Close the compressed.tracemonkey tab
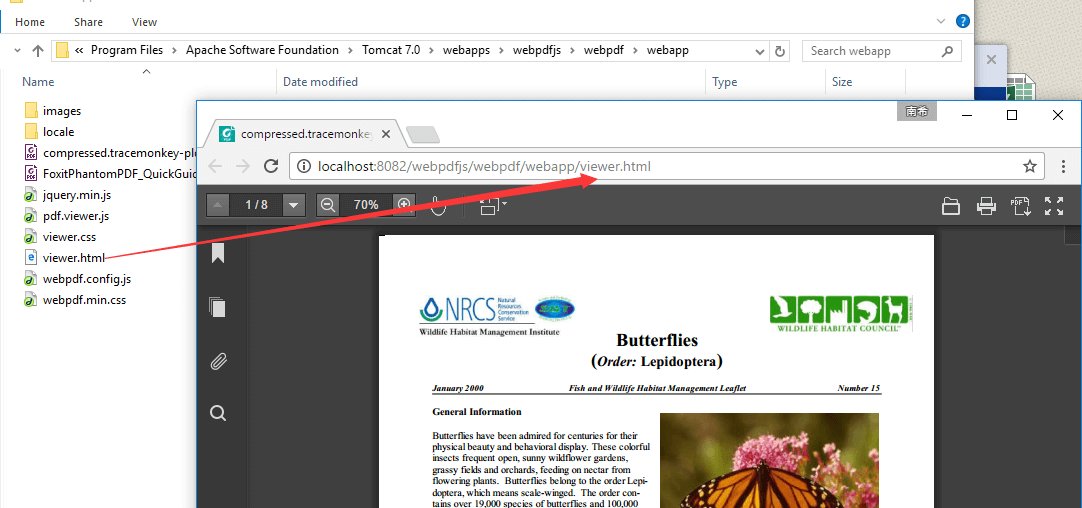This screenshot has height=508, width=1082. 386,134
